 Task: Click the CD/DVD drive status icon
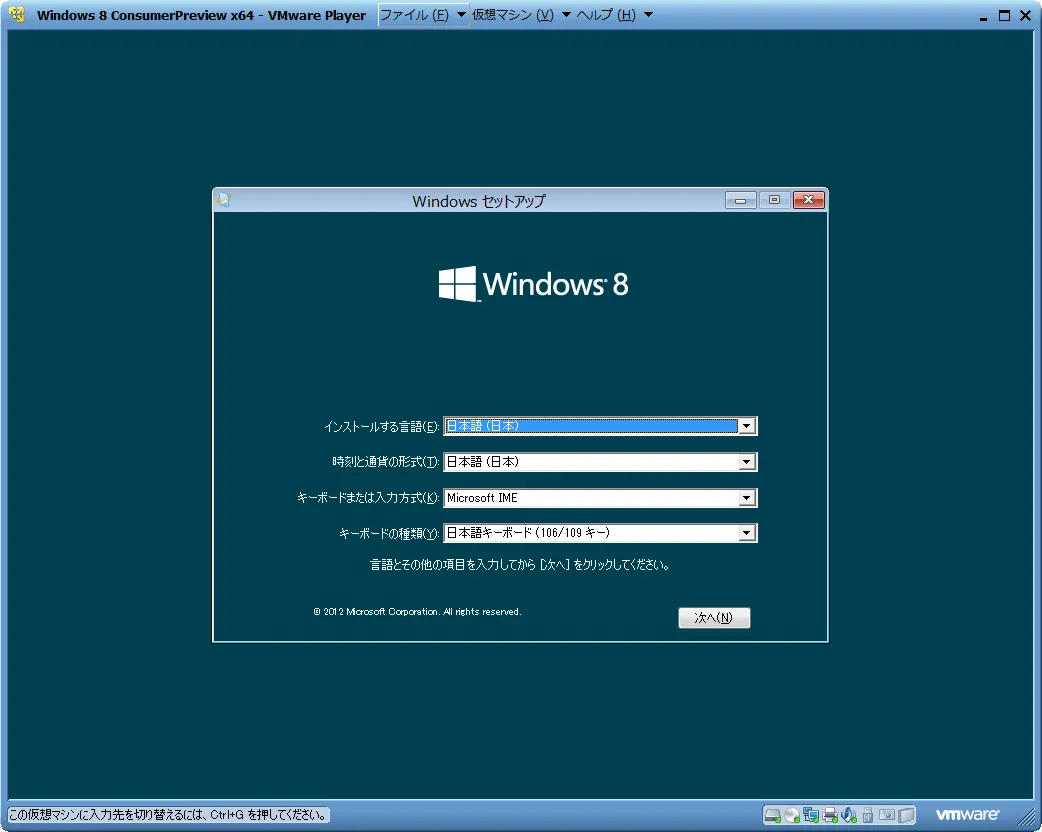792,814
